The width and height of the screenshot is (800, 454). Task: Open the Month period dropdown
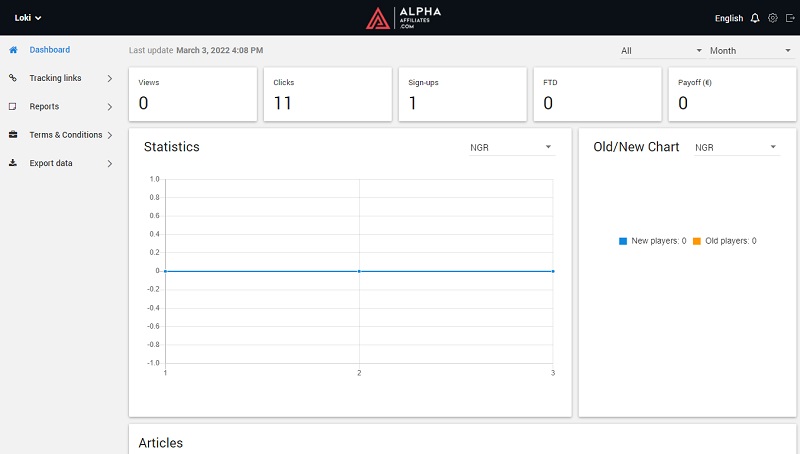tap(752, 51)
